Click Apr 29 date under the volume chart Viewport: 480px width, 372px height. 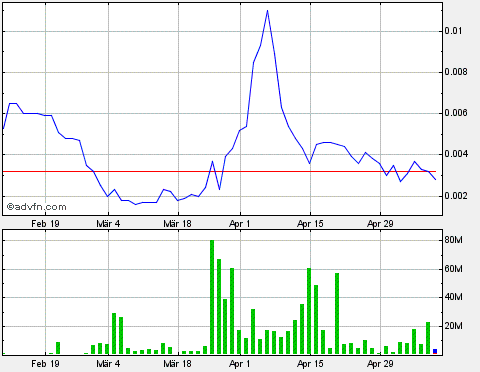pos(380,363)
